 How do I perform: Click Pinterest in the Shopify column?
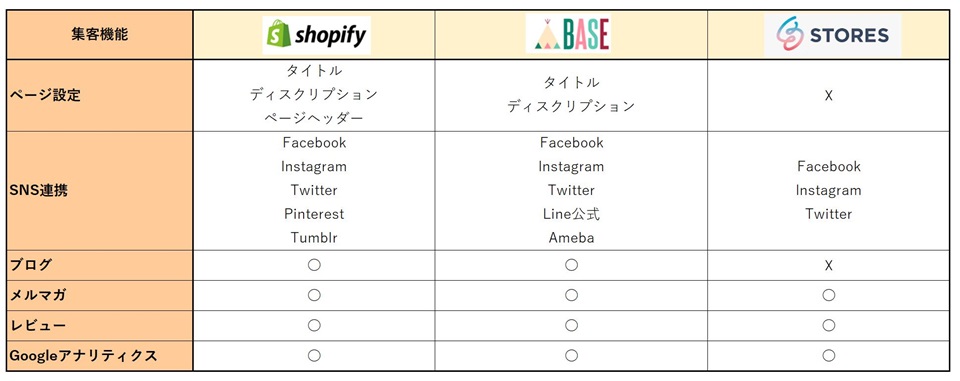(x=314, y=214)
